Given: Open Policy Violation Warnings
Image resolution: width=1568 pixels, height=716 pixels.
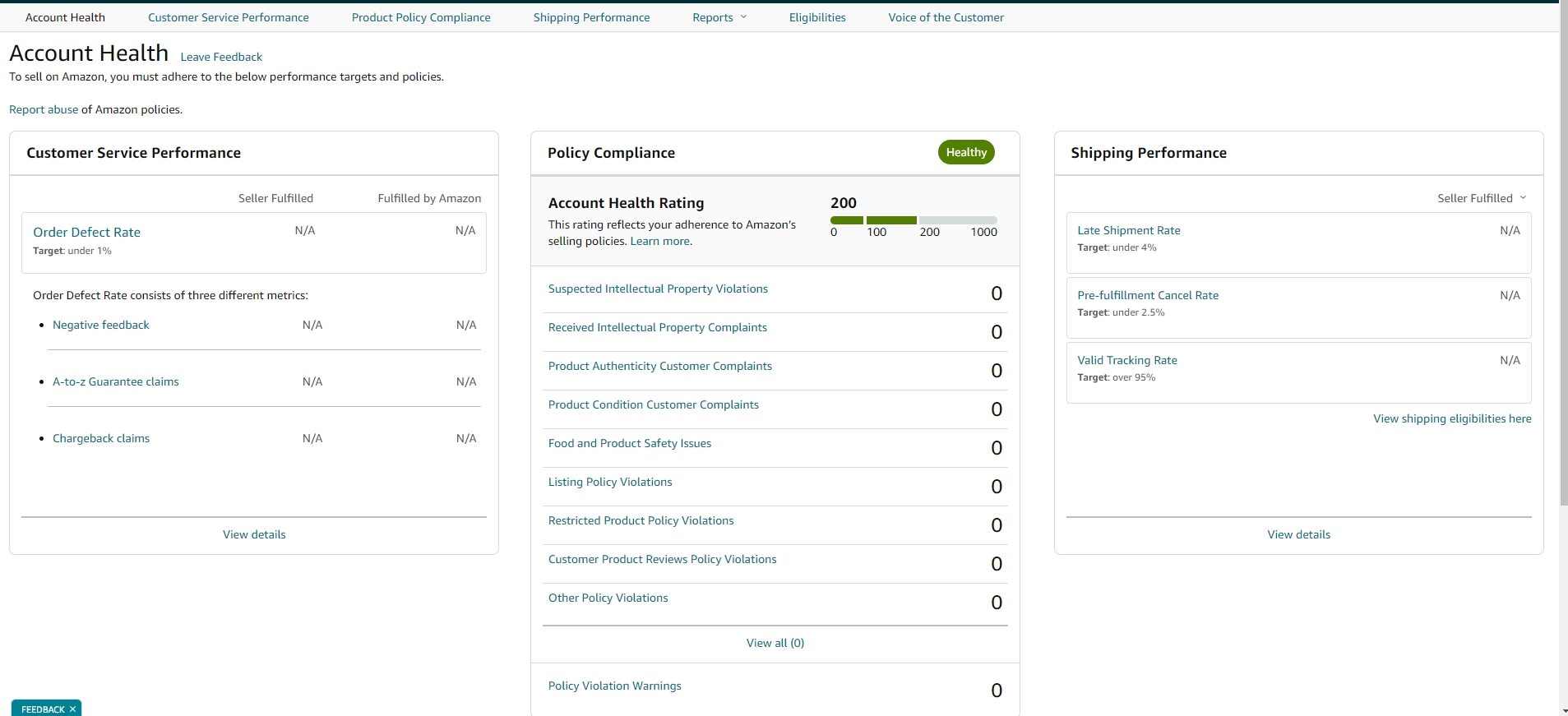Looking at the screenshot, I should [615, 686].
